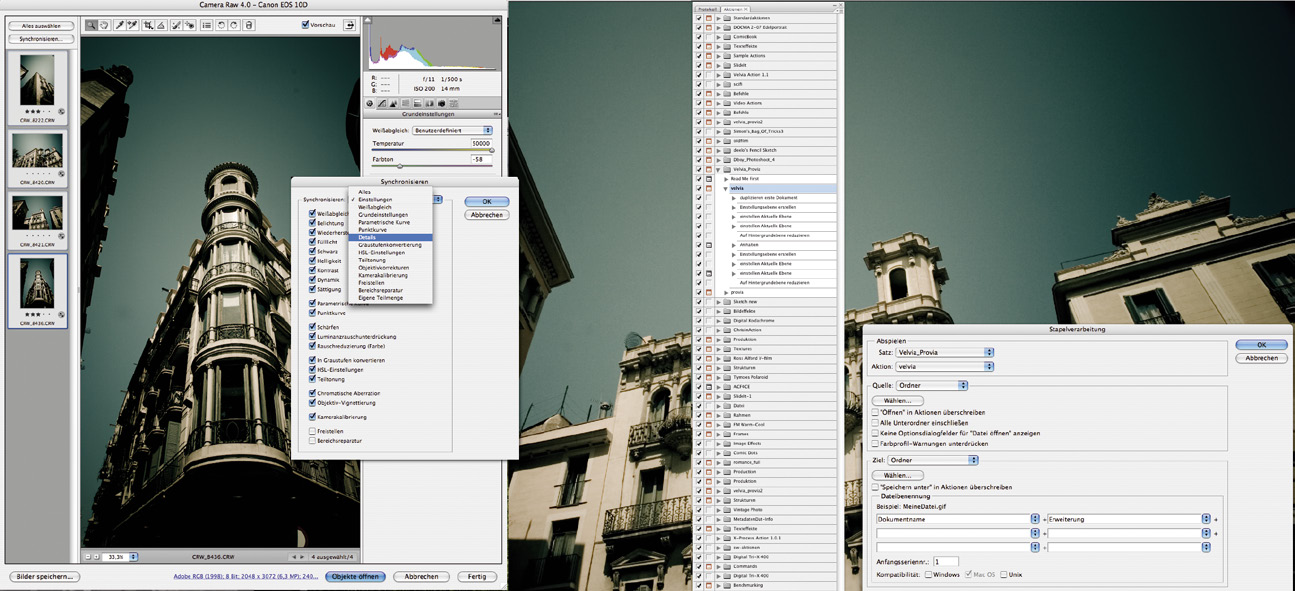Open the Satz dropdown showing Velvia_Provia
Screen dimensions: 1295x591
(945, 352)
